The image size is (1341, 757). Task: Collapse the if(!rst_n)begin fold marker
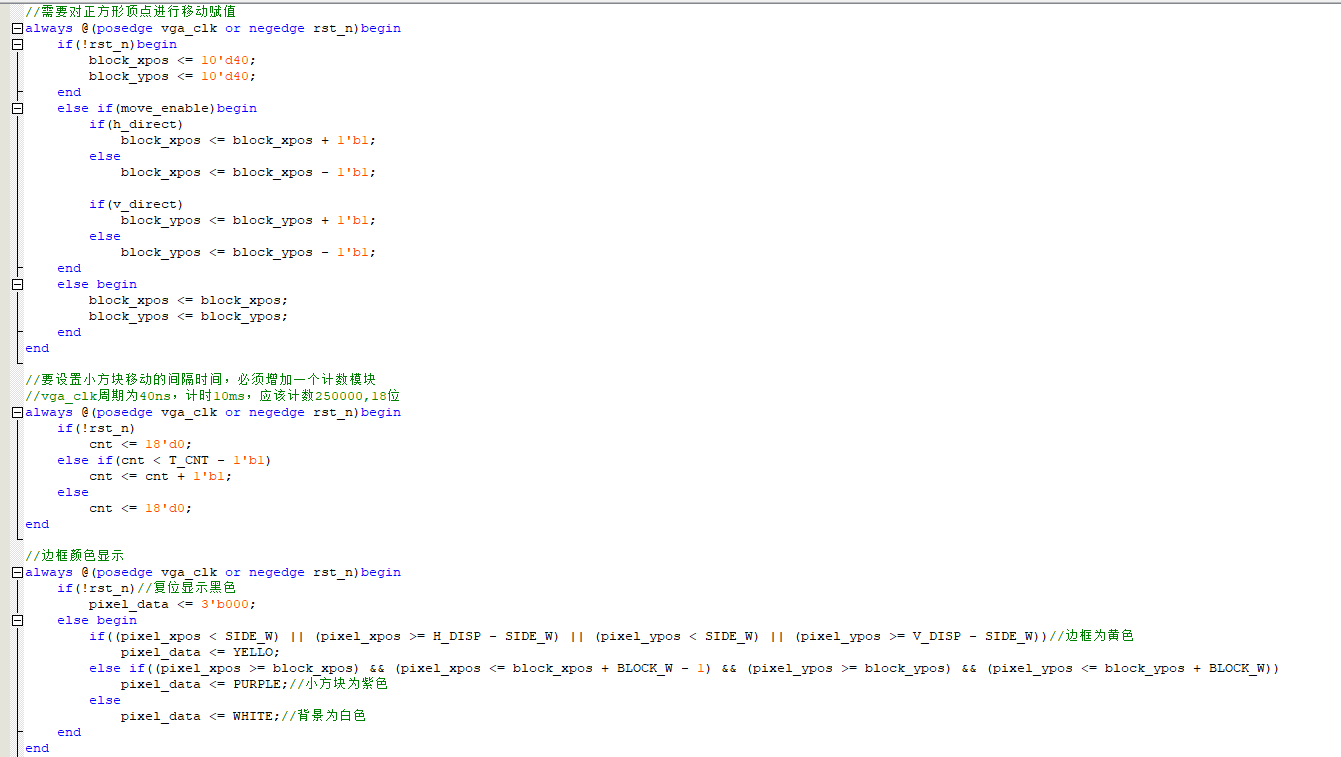pyautogui.click(x=17, y=44)
